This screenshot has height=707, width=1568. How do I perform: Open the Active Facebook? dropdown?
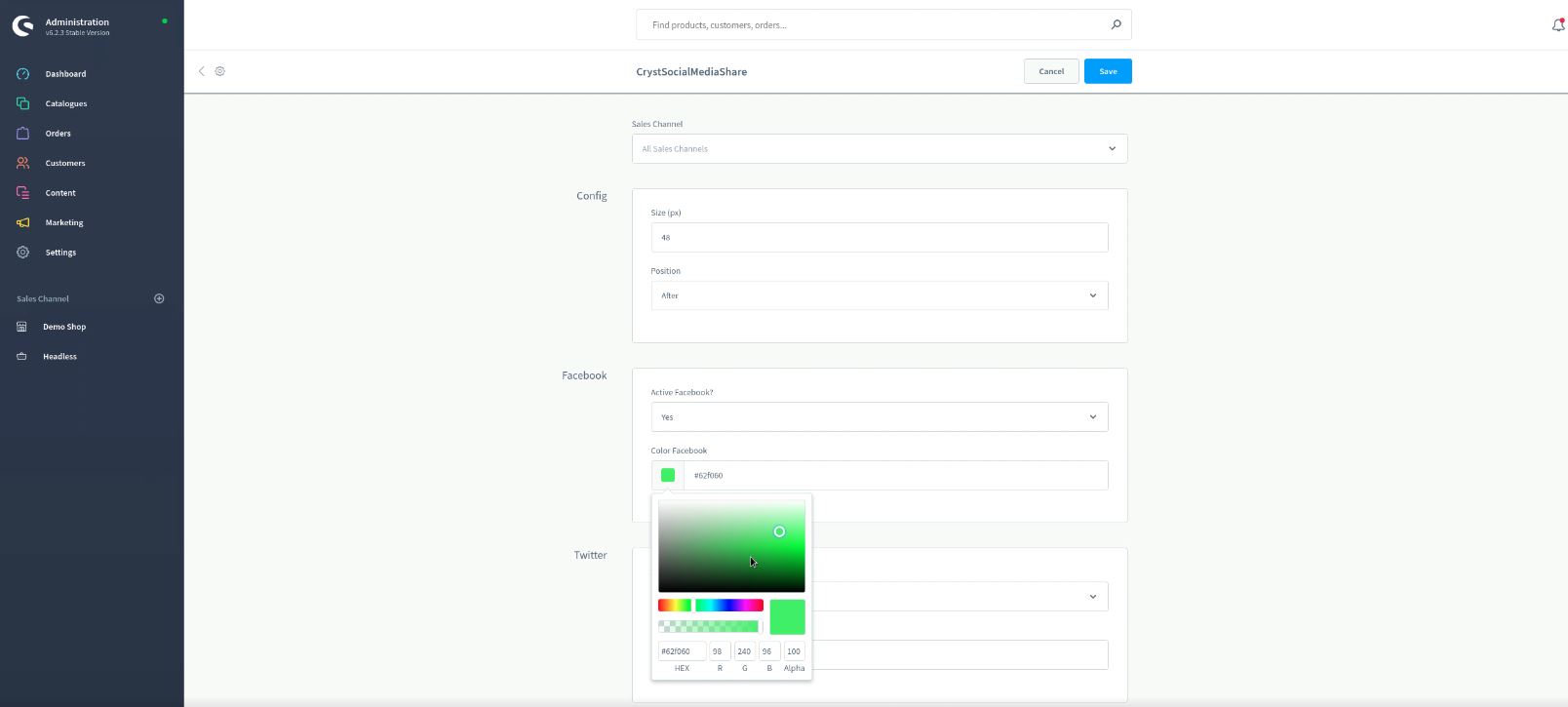(880, 417)
